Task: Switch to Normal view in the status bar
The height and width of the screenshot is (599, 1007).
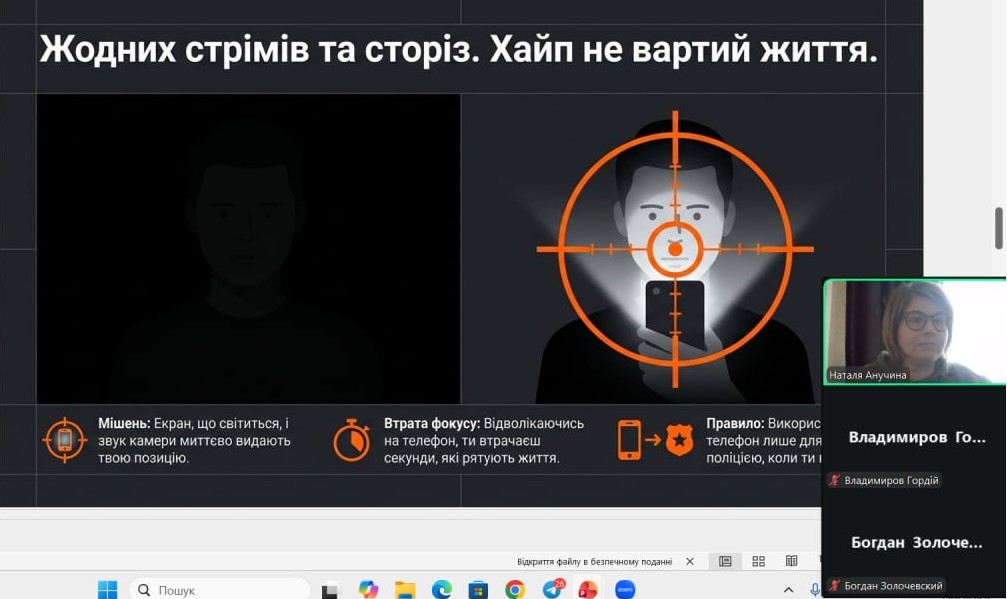Action: coord(725,561)
